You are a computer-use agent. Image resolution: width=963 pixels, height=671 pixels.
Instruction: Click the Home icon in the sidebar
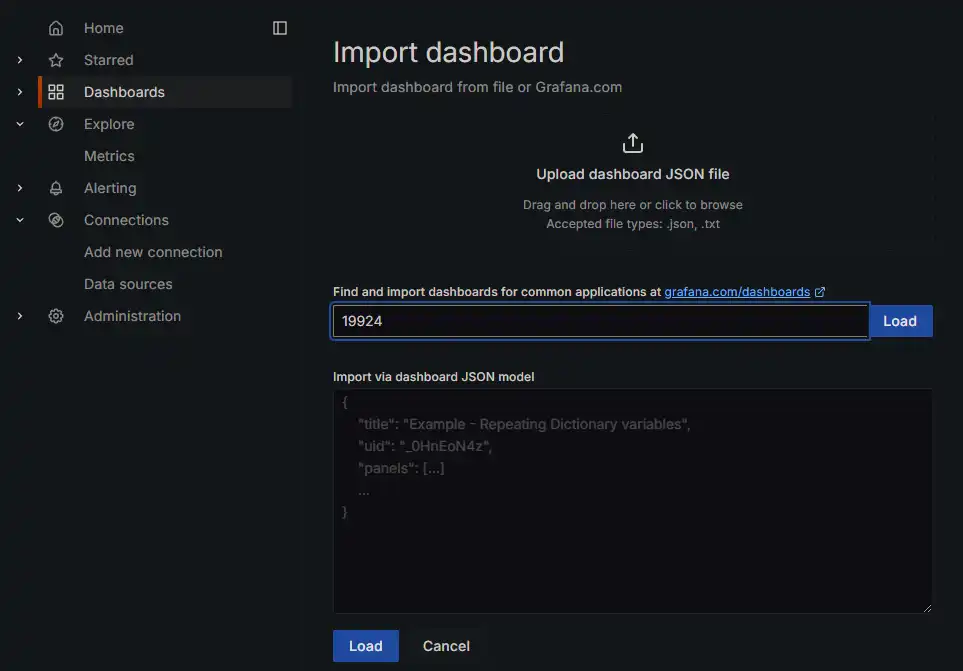point(56,27)
